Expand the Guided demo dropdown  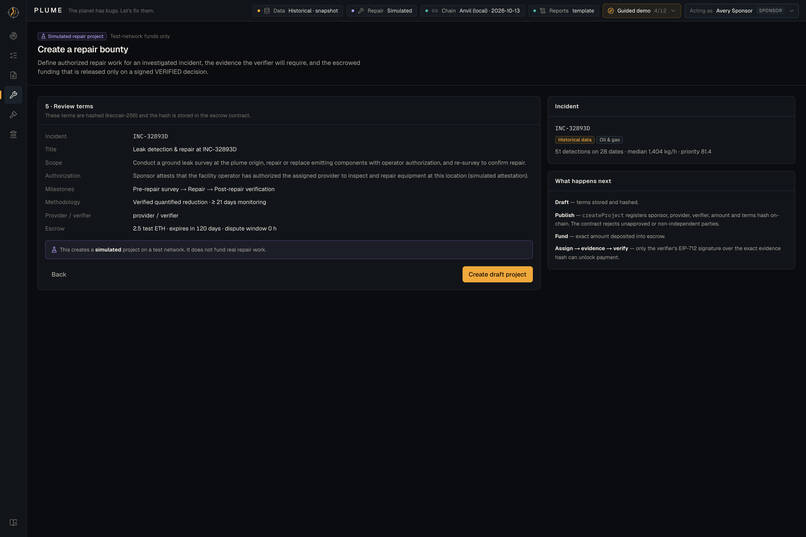(642, 11)
